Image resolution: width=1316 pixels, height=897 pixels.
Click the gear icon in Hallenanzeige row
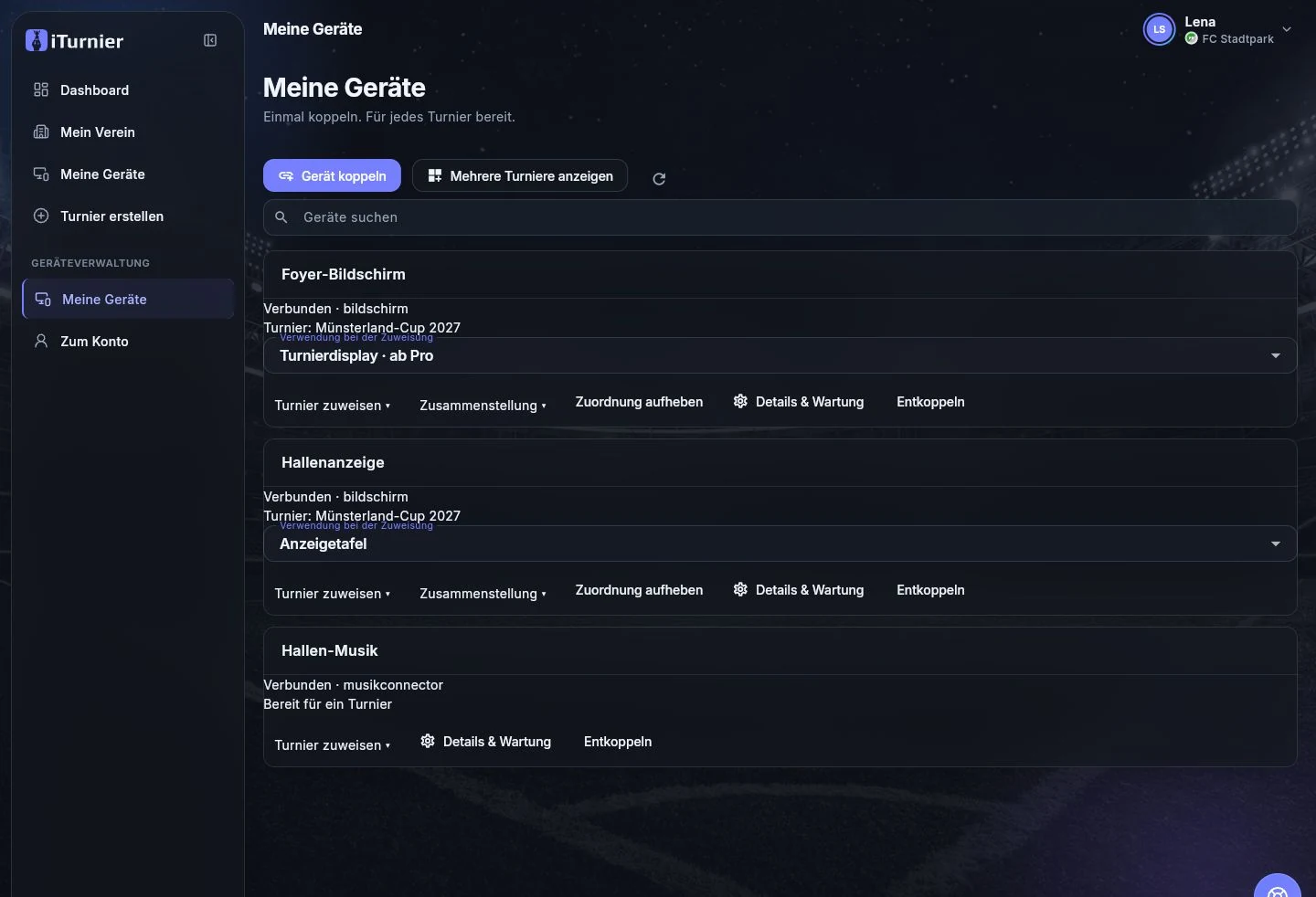pos(740,589)
